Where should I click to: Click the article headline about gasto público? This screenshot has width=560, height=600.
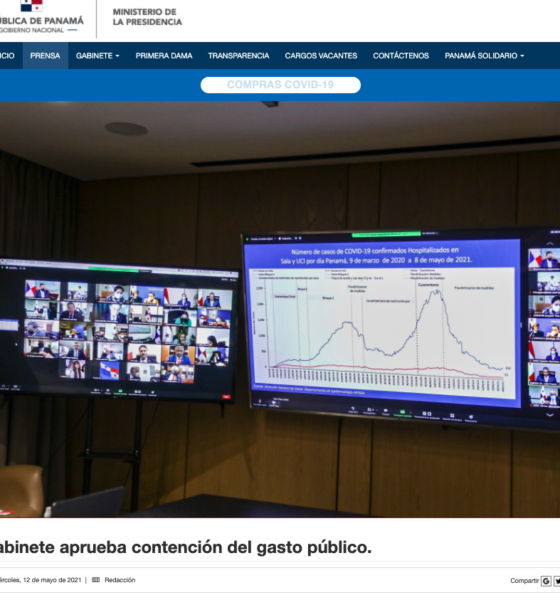click(185, 547)
